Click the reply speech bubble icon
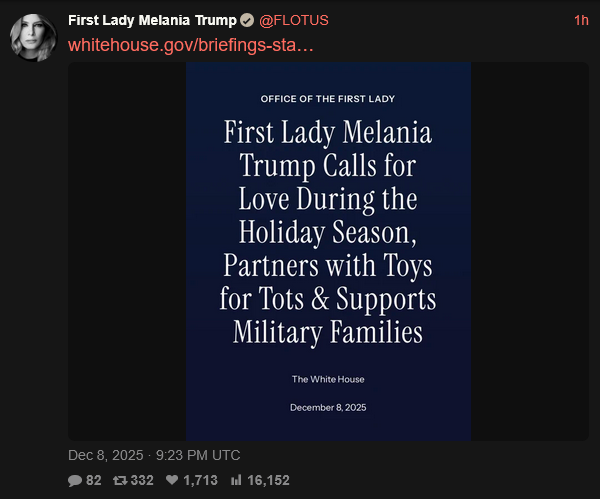 [74, 481]
